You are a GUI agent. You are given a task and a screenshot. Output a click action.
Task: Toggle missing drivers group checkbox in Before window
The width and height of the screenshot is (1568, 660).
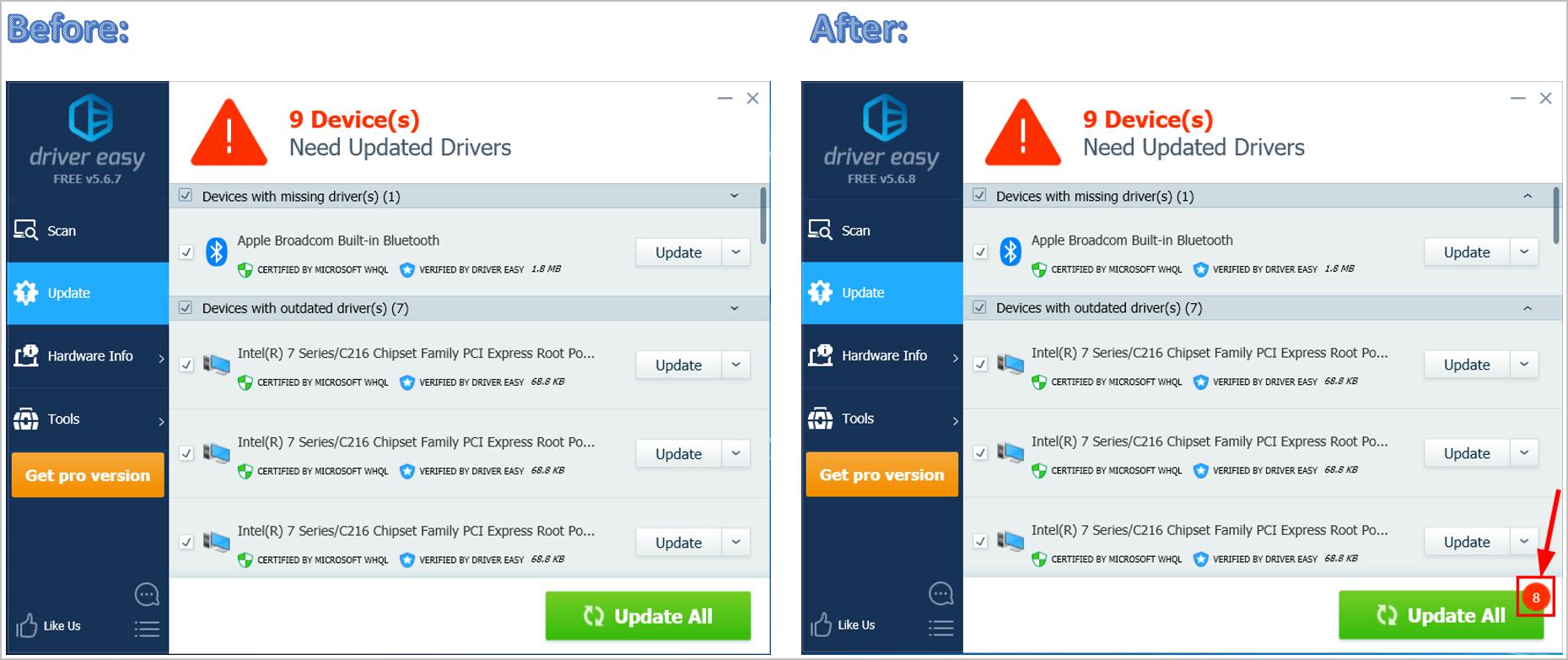(x=186, y=196)
